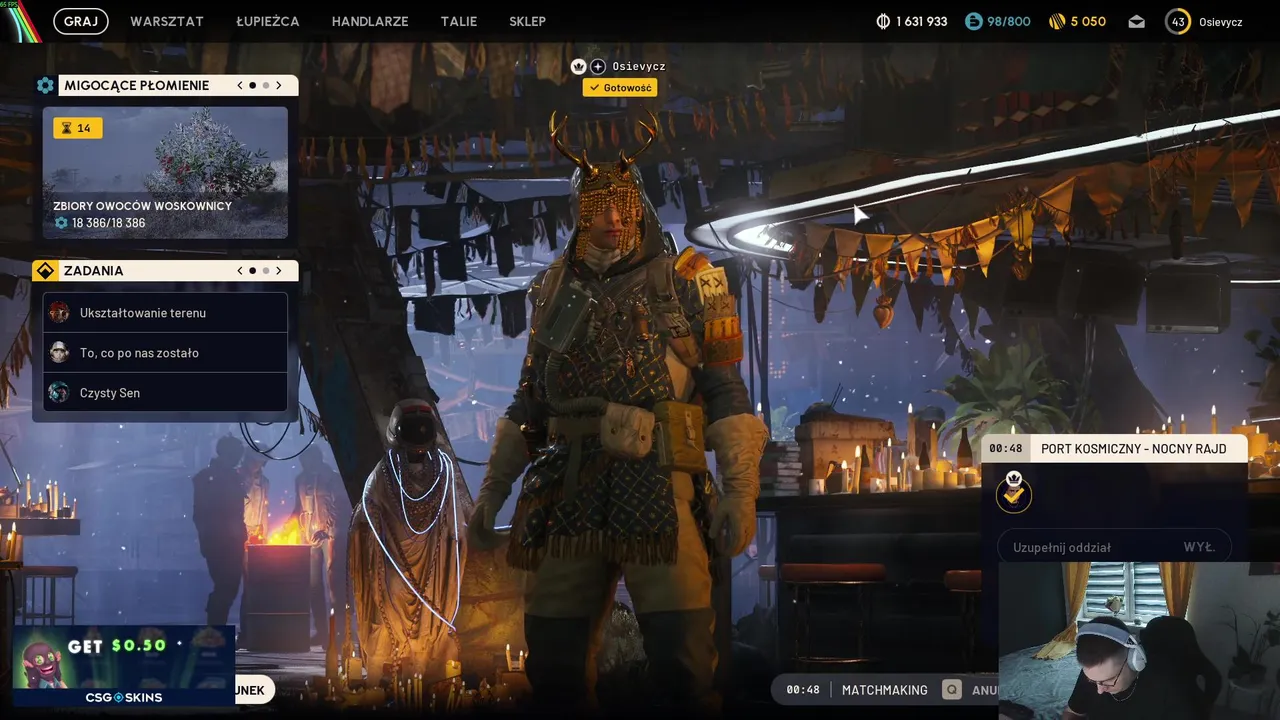Click the yellow striped currency icon by 5 050
This screenshot has width=1280, height=720.
(x=1057, y=21)
